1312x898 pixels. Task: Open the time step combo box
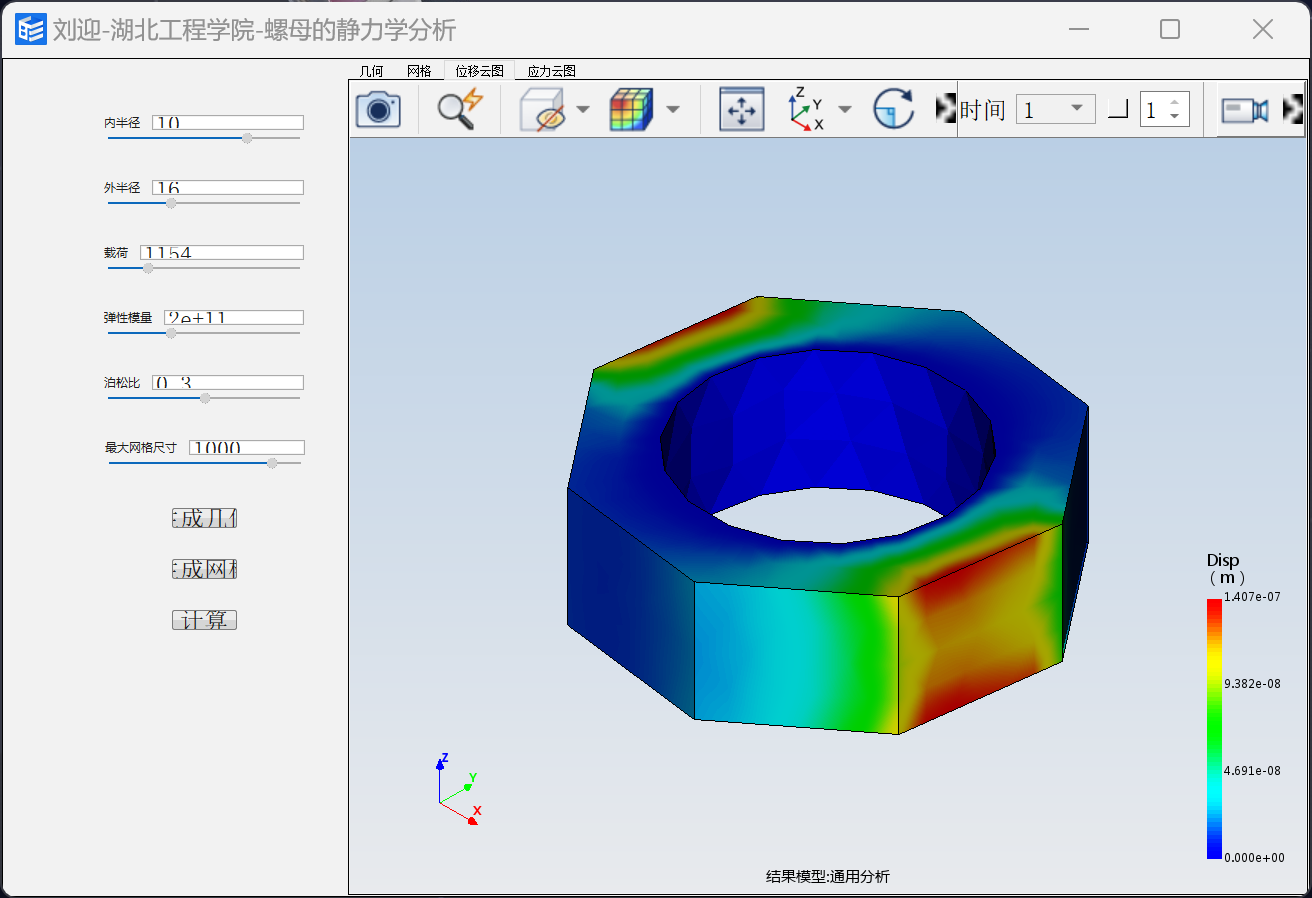tap(1055, 109)
